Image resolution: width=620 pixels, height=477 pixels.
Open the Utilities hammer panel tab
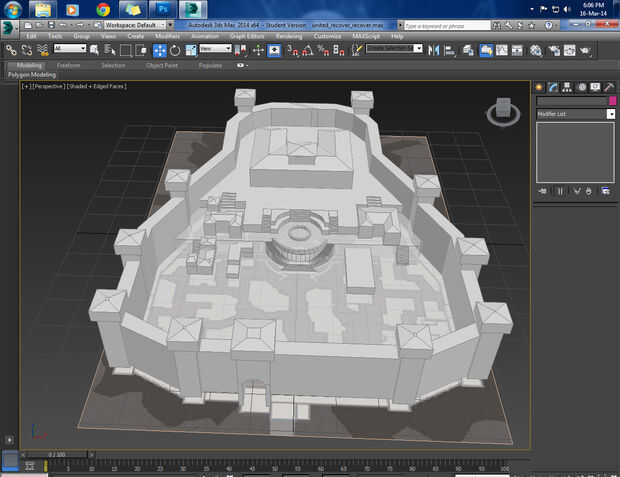coord(608,87)
